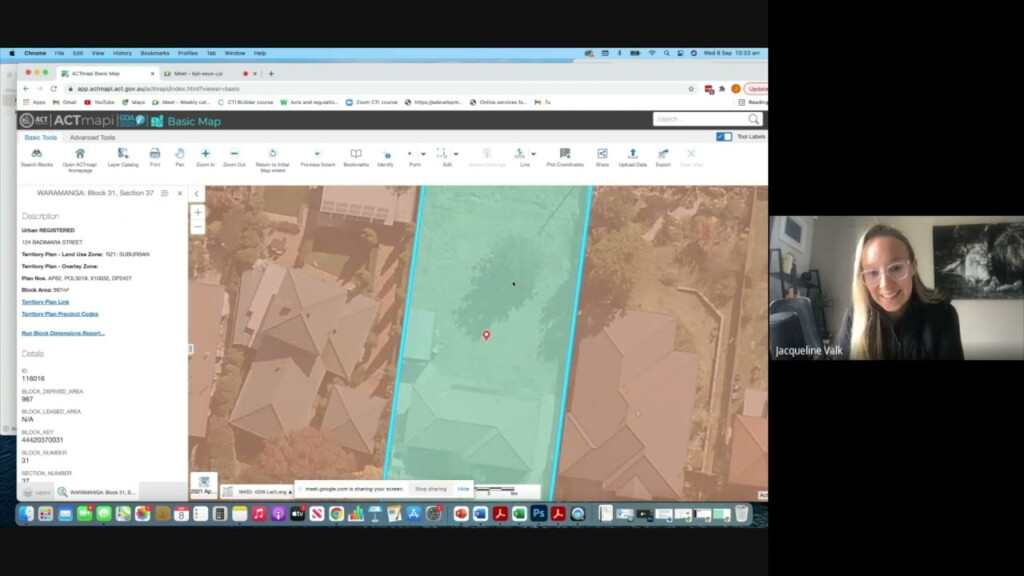Open the Chrome Bookmarks menu
This screenshot has height=576, width=1024.
155,53
